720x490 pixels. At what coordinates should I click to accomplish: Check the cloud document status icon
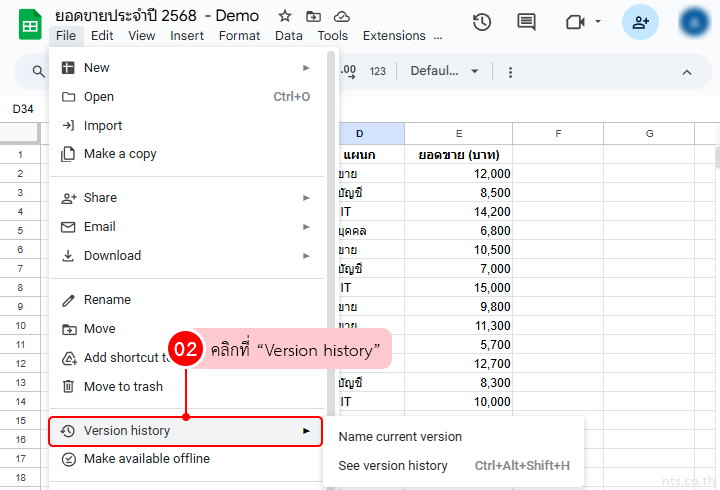[342, 16]
